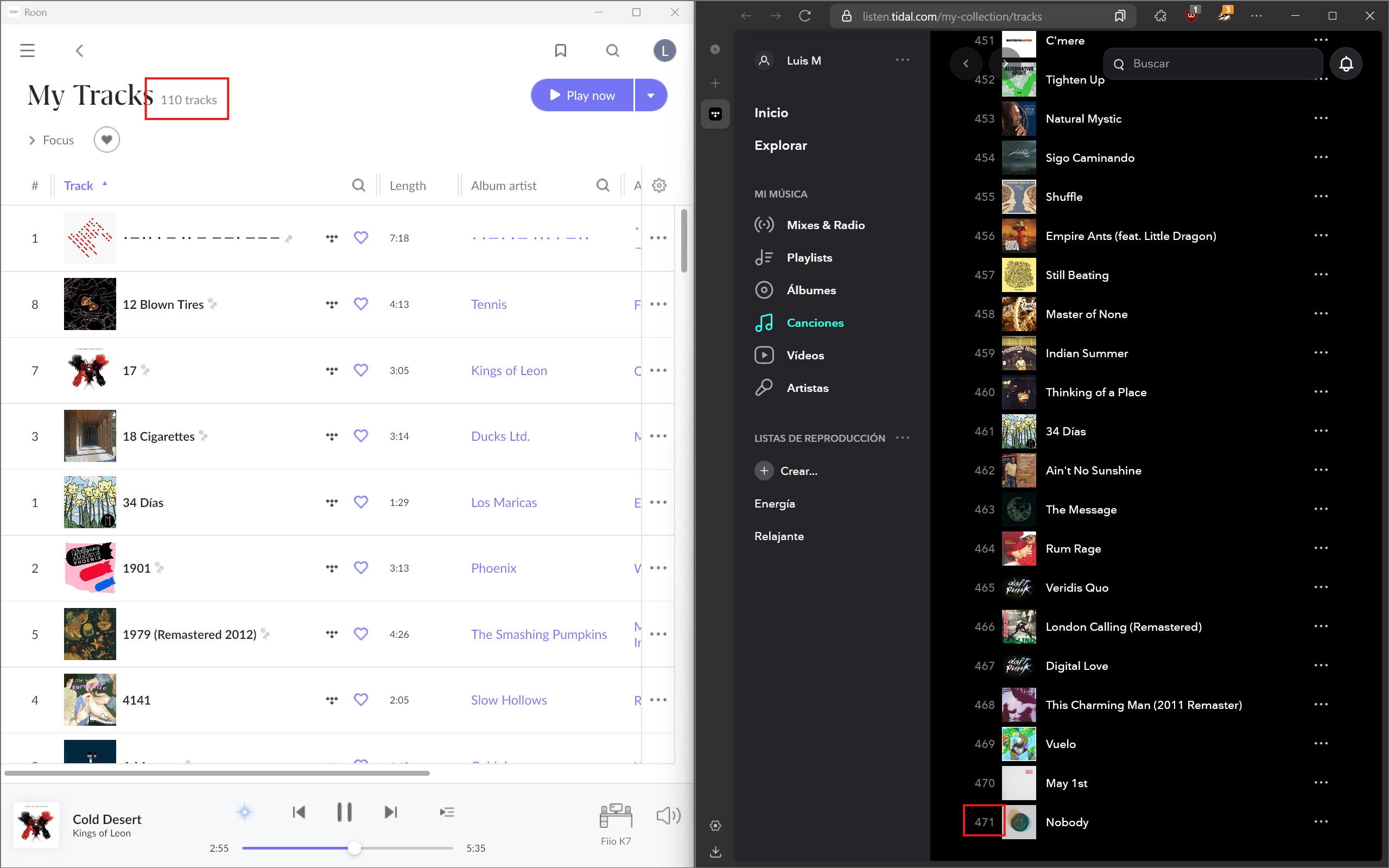Click TIDAL Buscar search field
This screenshot has width=1389, height=868.
click(x=1213, y=64)
